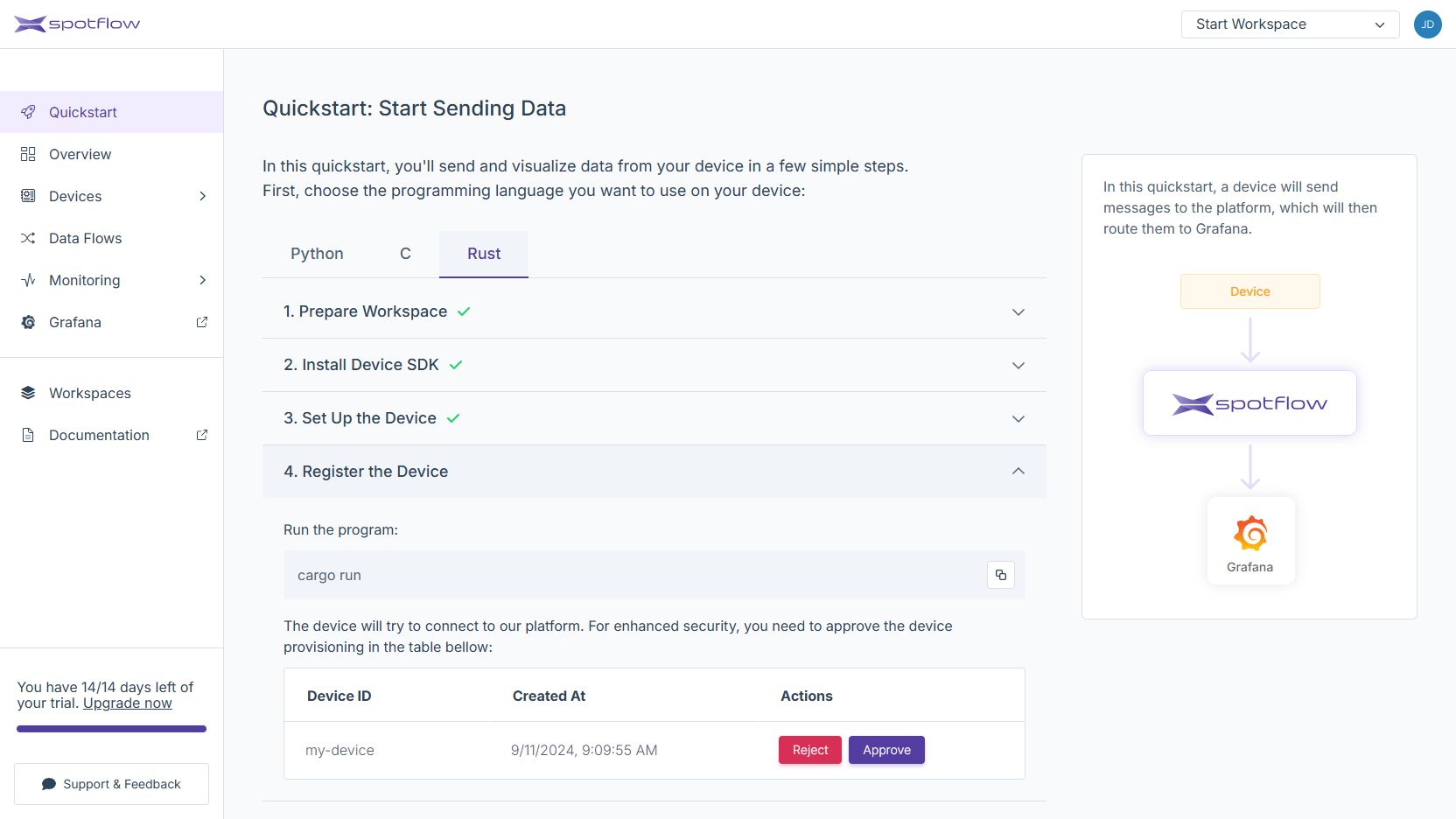This screenshot has width=1456, height=819.
Task: Click the Upgrade now link
Action: (128, 703)
